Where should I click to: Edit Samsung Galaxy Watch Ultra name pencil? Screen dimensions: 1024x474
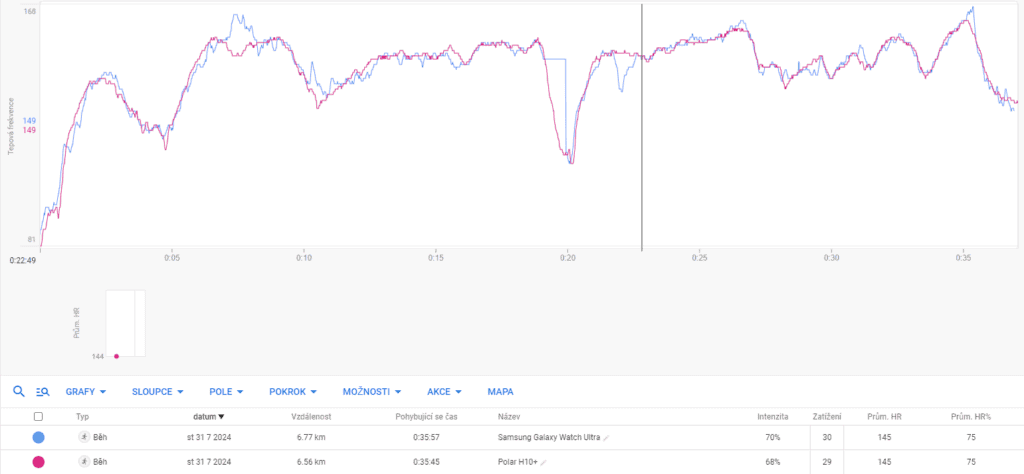606,438
